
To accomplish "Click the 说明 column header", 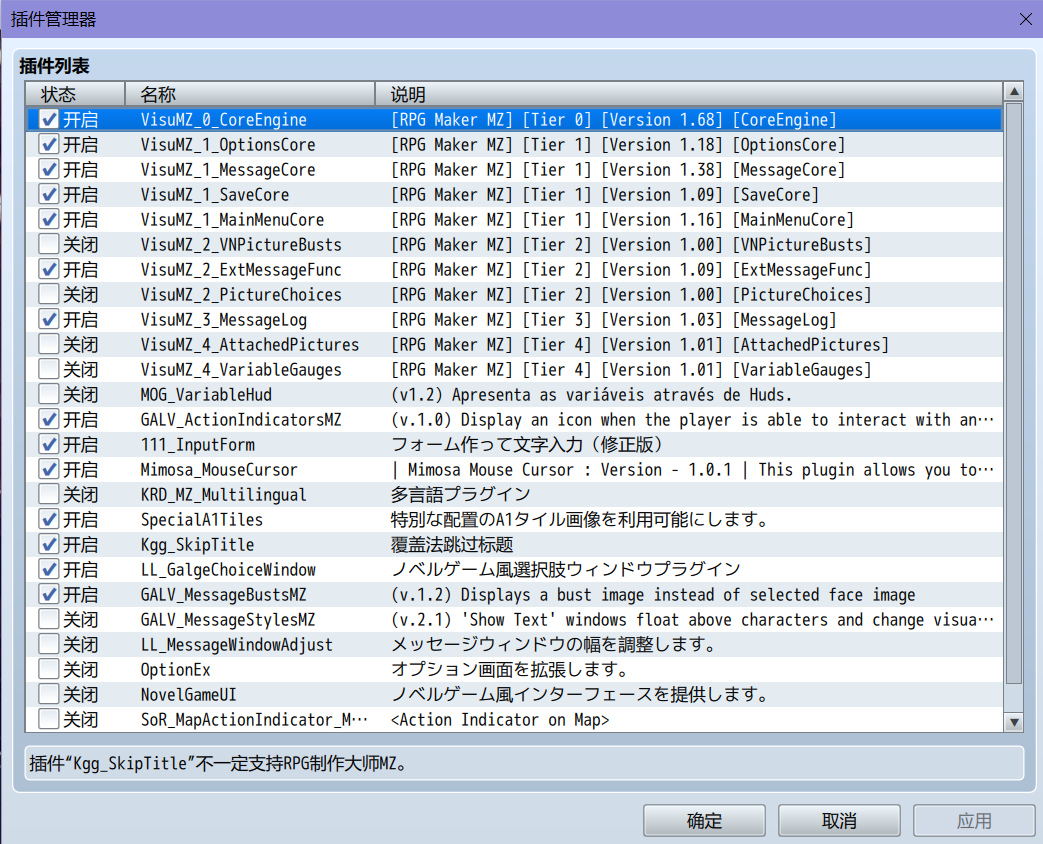I will pos(689,94).
